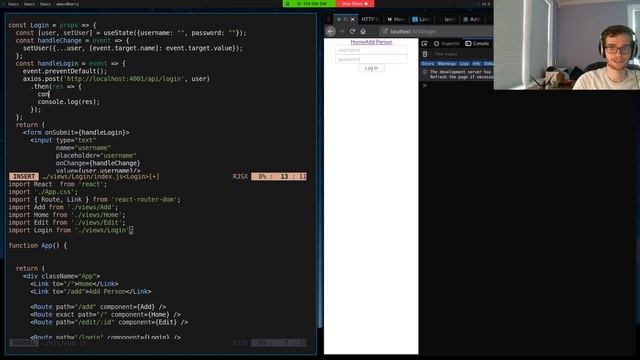Toggle the Warnings console filter
640x360 pixels.
(447, 64)
